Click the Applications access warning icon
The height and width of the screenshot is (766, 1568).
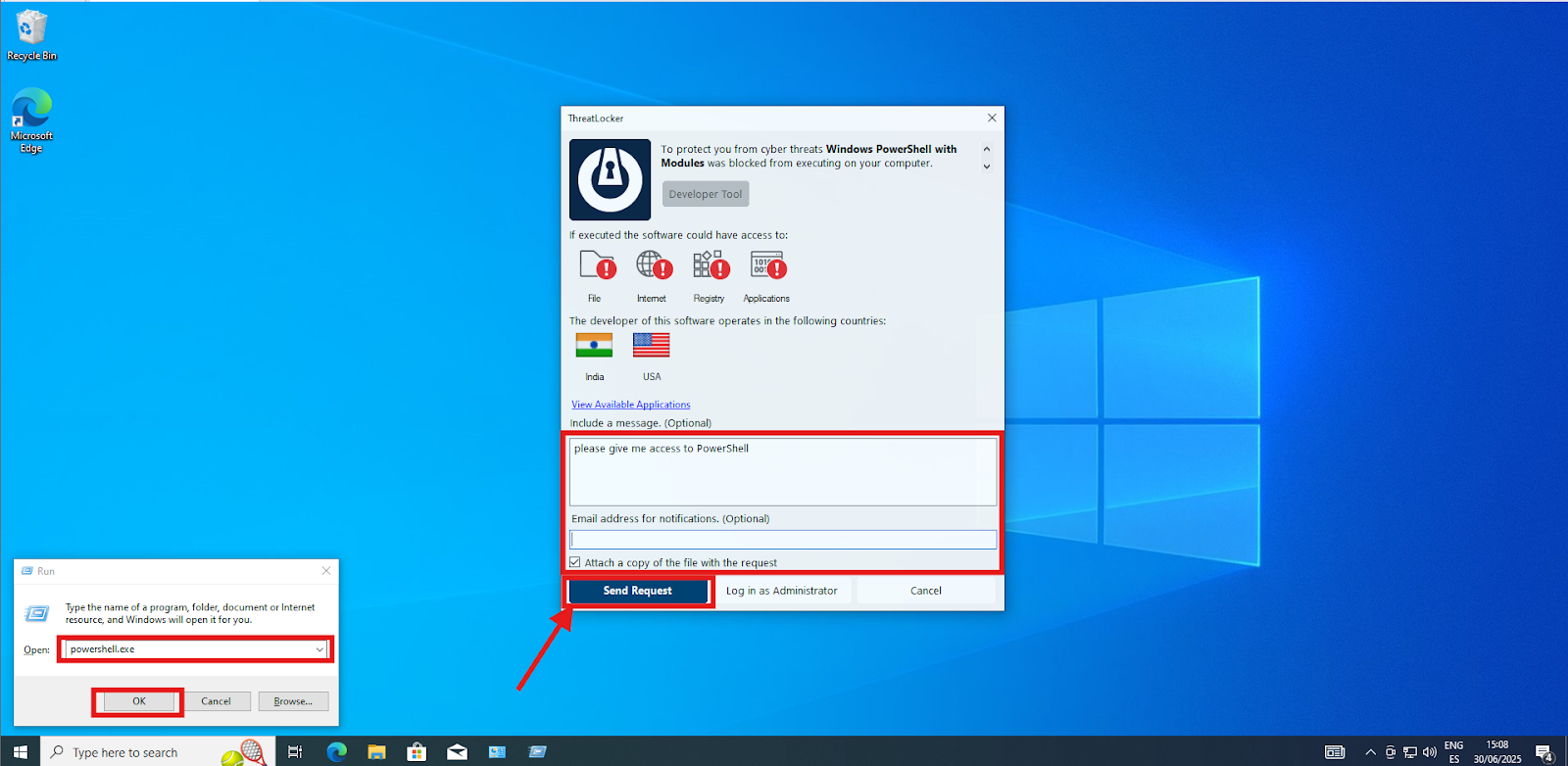tap(768, 265)
